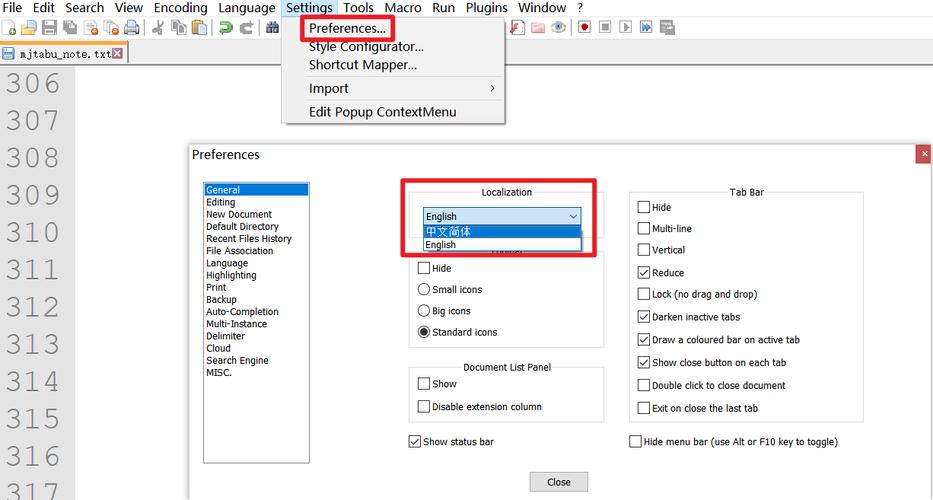Click the Undo arrow icon

pyautogui.click(x=226, y=28)
